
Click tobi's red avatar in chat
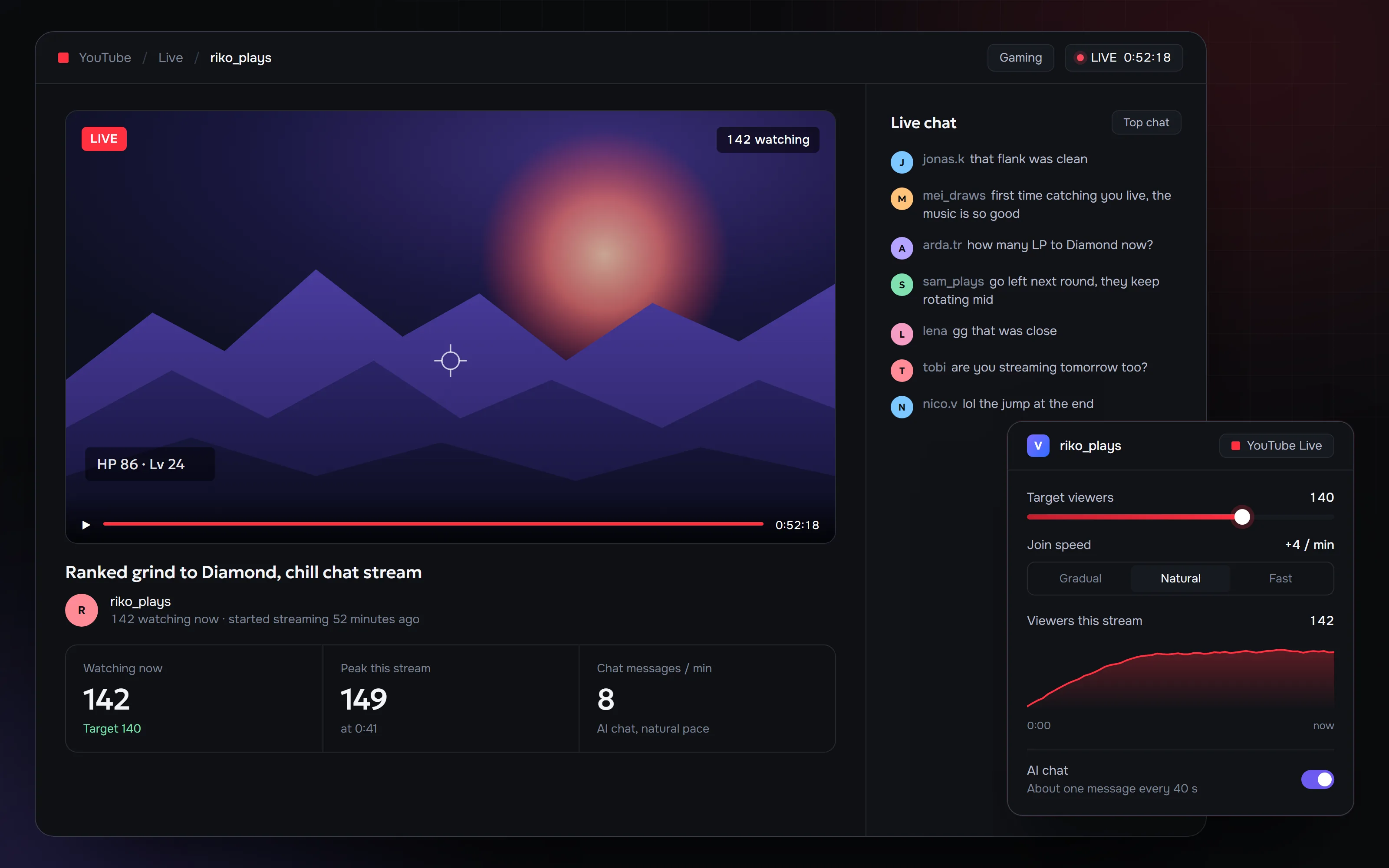[x=902, y=370]
